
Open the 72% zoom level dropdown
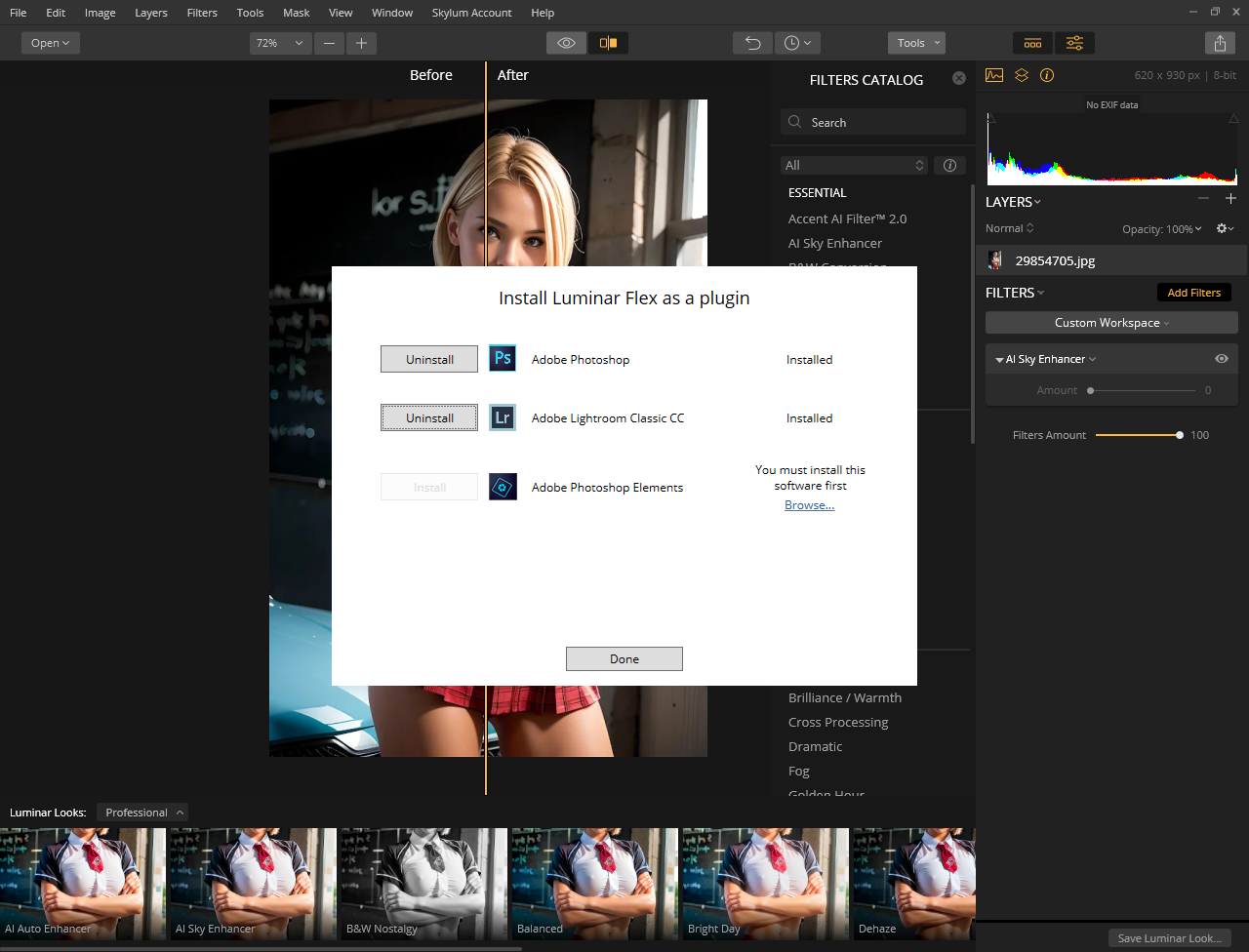click(x=280, y=43)
